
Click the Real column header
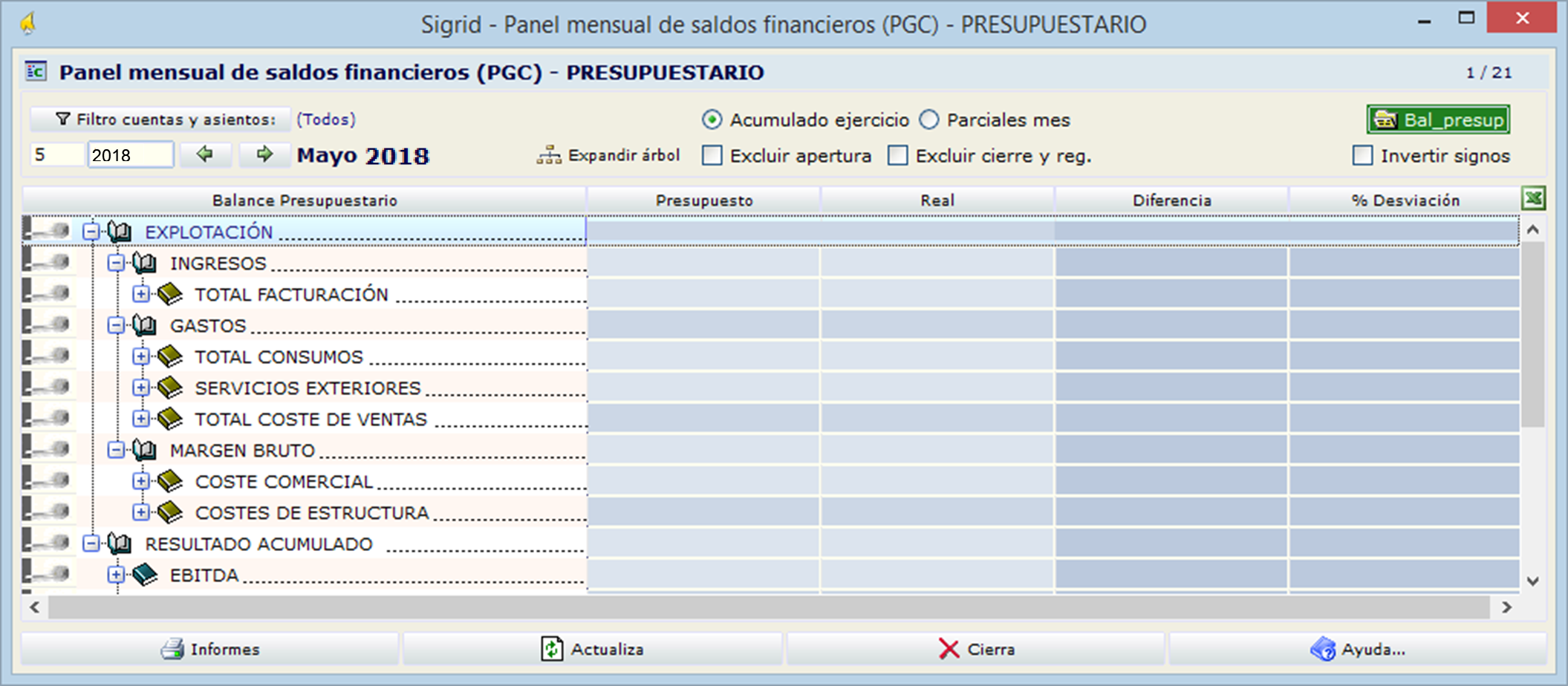pos(937,200)
